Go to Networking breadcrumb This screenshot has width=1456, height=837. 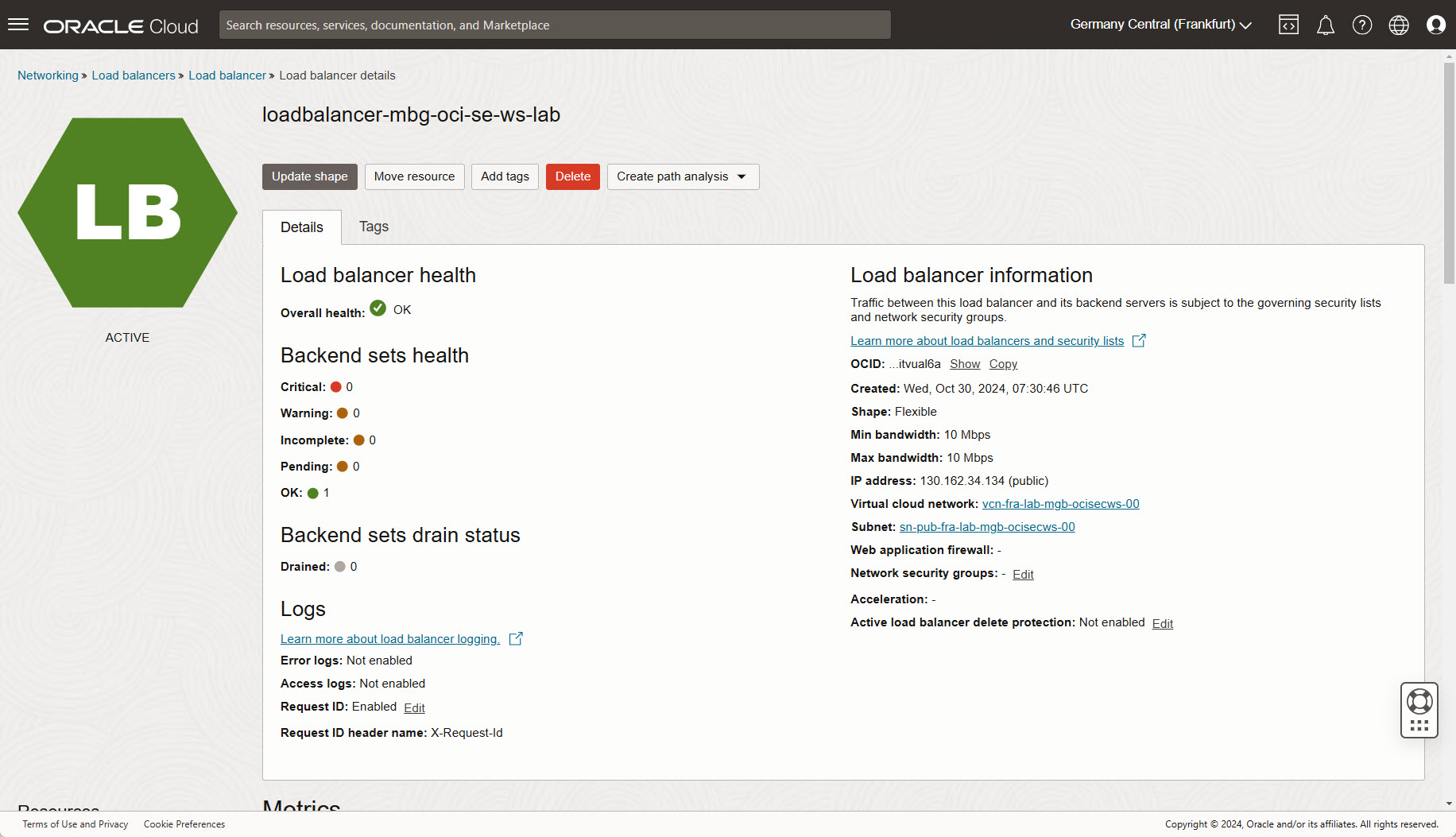(48, 76)
